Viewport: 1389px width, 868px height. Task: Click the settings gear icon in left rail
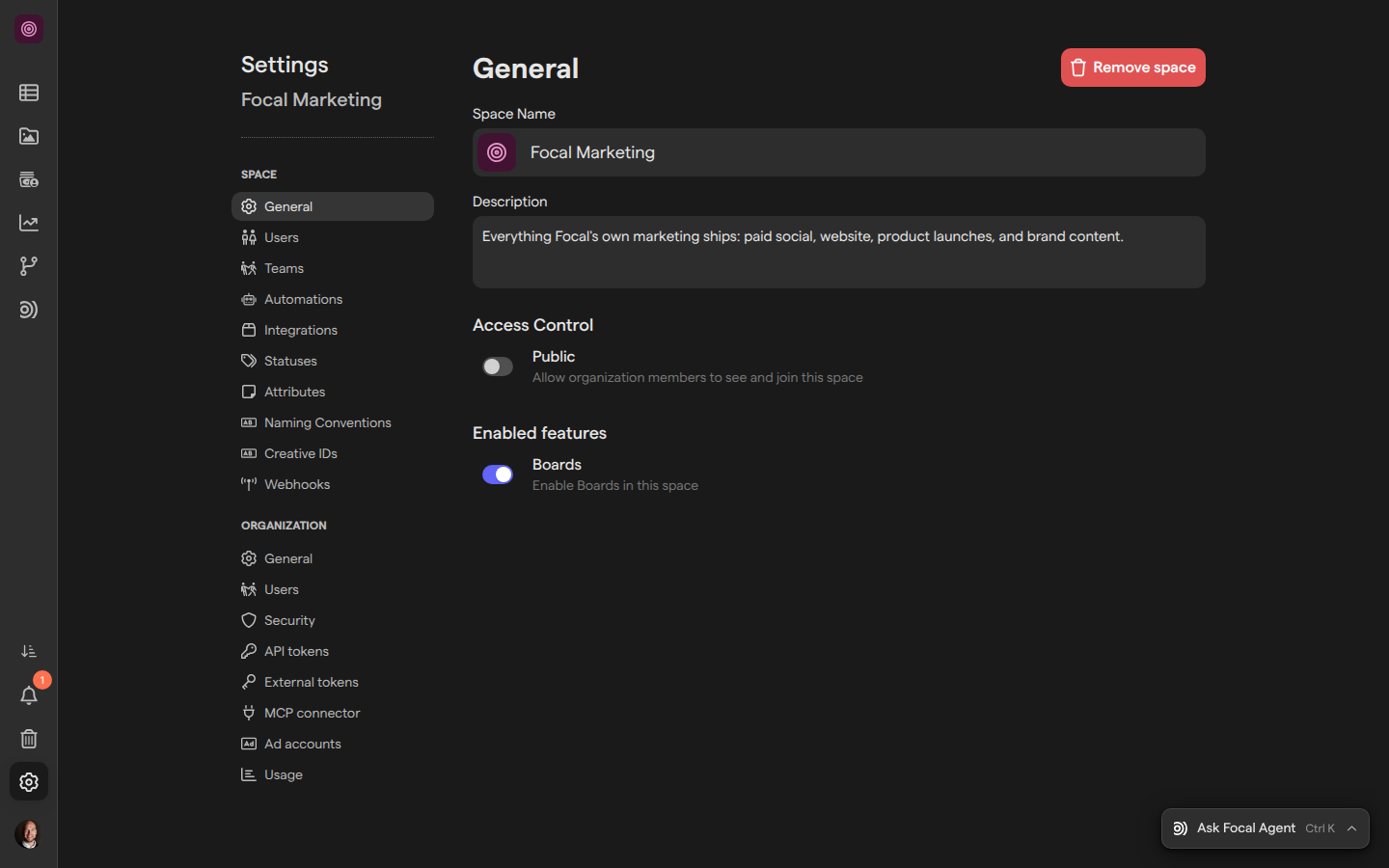pyautogui.click(x=29, y=782)
